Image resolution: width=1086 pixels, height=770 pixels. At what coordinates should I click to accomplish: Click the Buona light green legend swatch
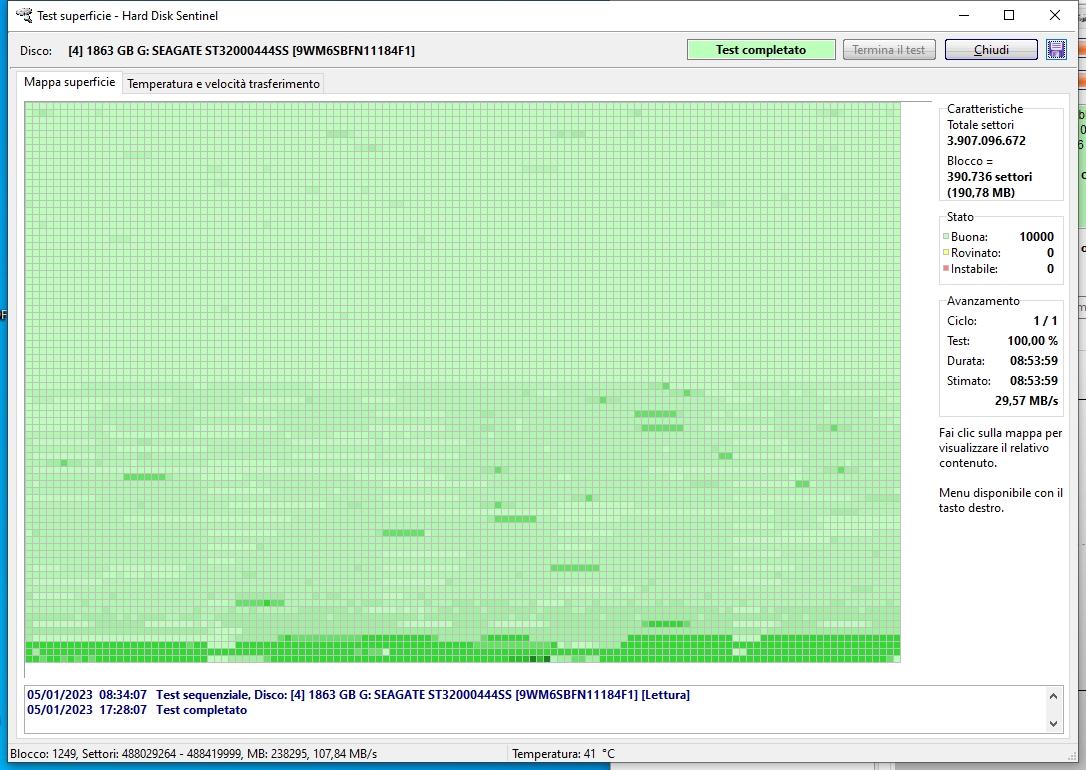click(x=945, y=236)
